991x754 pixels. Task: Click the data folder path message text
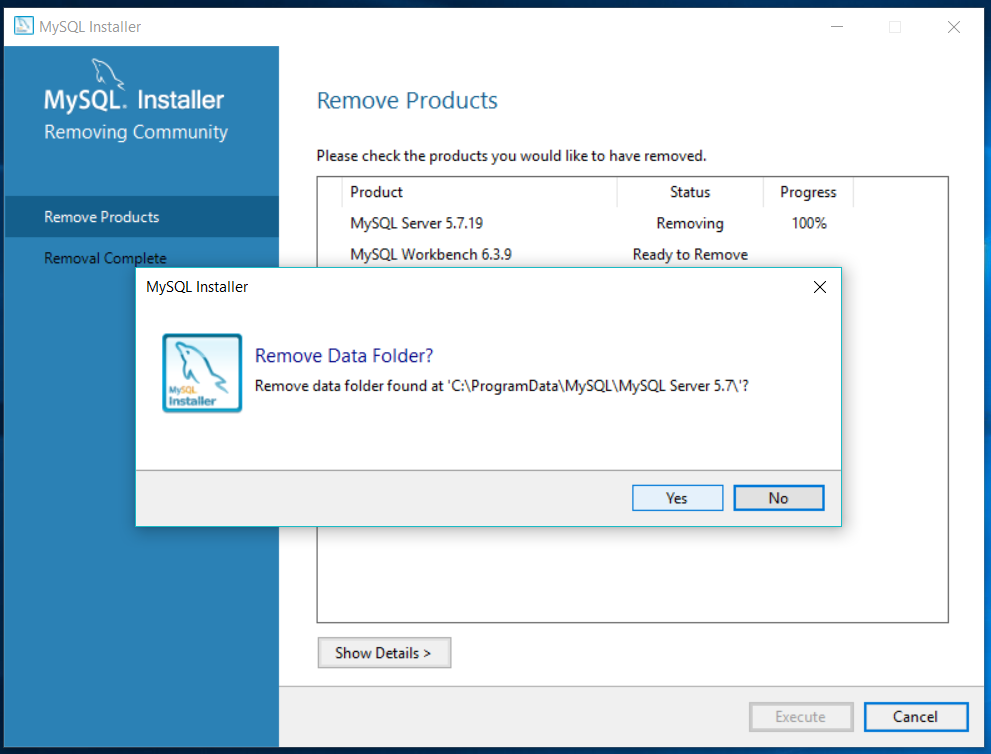[x=502, y=386]
